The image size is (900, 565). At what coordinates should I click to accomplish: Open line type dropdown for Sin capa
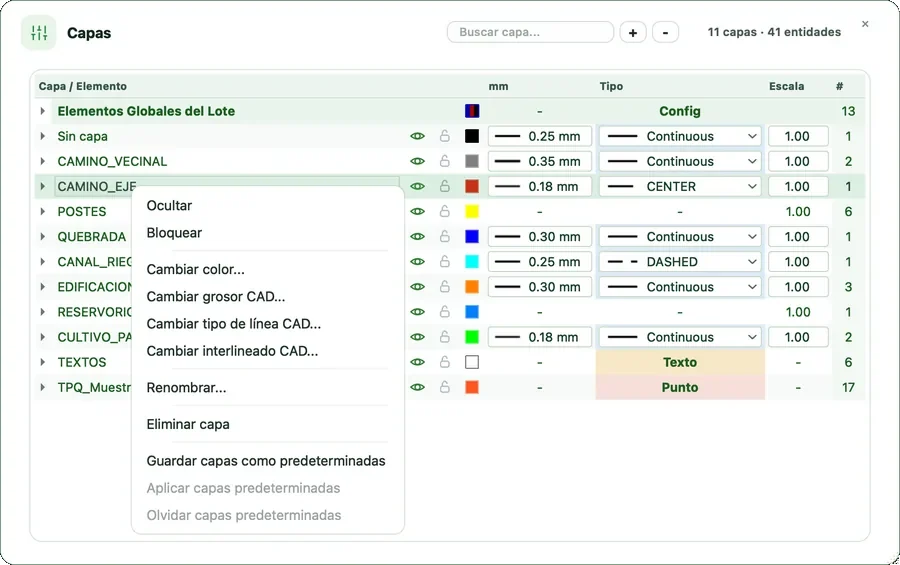point(680,136)
